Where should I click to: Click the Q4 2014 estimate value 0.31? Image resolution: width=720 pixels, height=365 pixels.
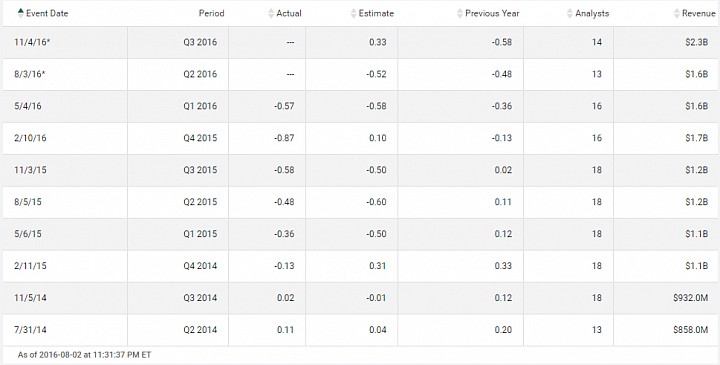pos(377,266)
